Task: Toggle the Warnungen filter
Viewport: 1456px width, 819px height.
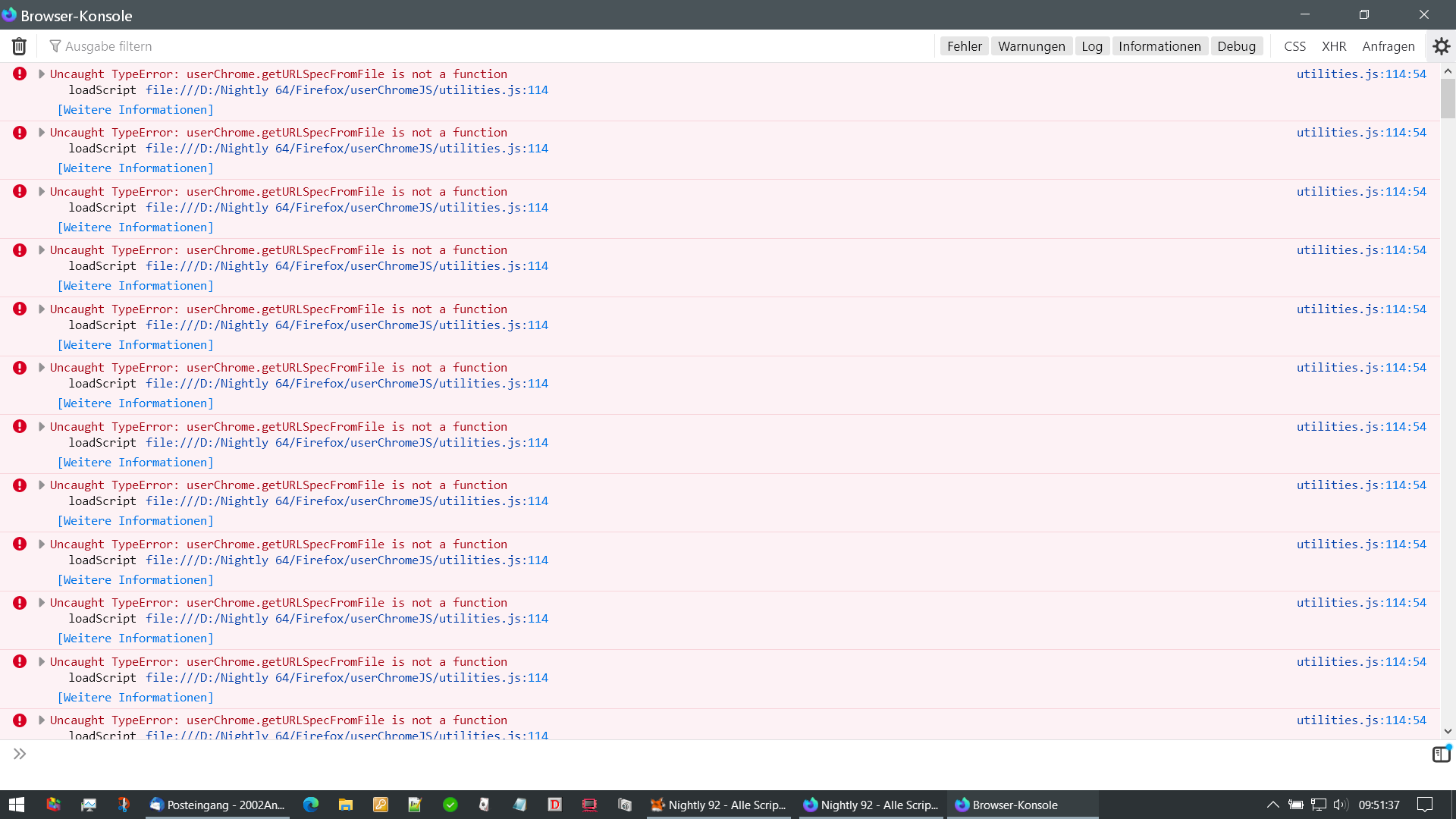Action: point(1031,46)
